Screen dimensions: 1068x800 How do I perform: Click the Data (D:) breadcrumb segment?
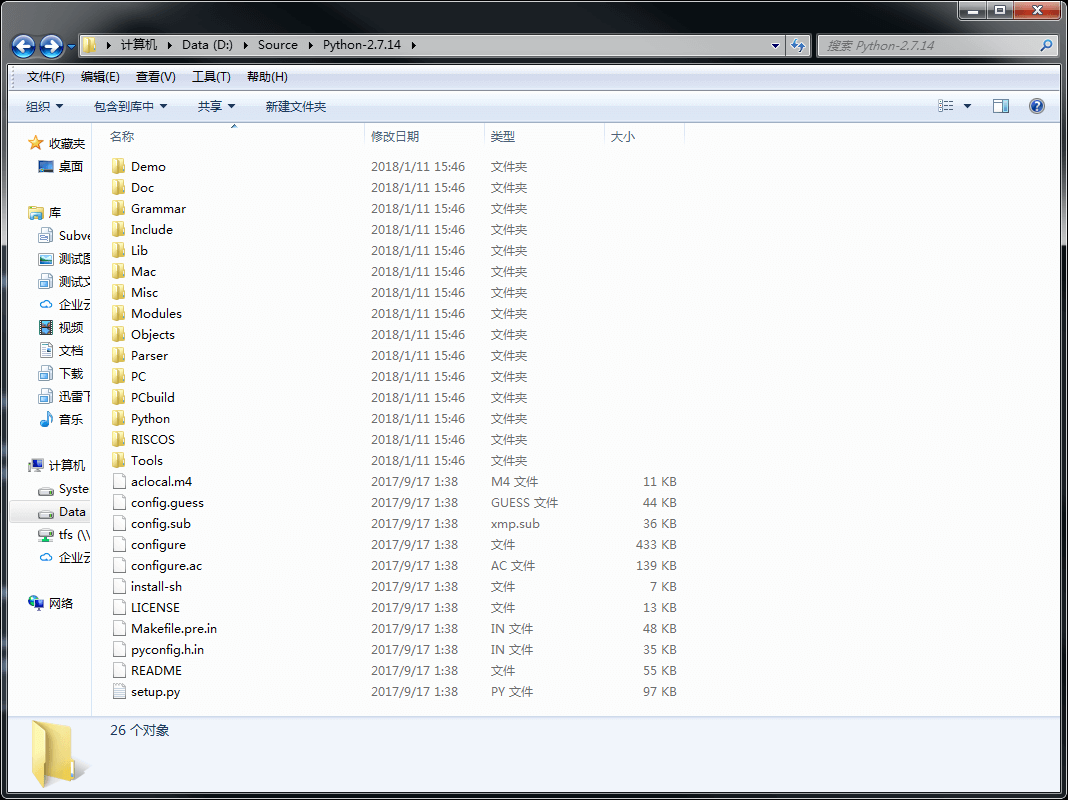[x=207, y=45]
